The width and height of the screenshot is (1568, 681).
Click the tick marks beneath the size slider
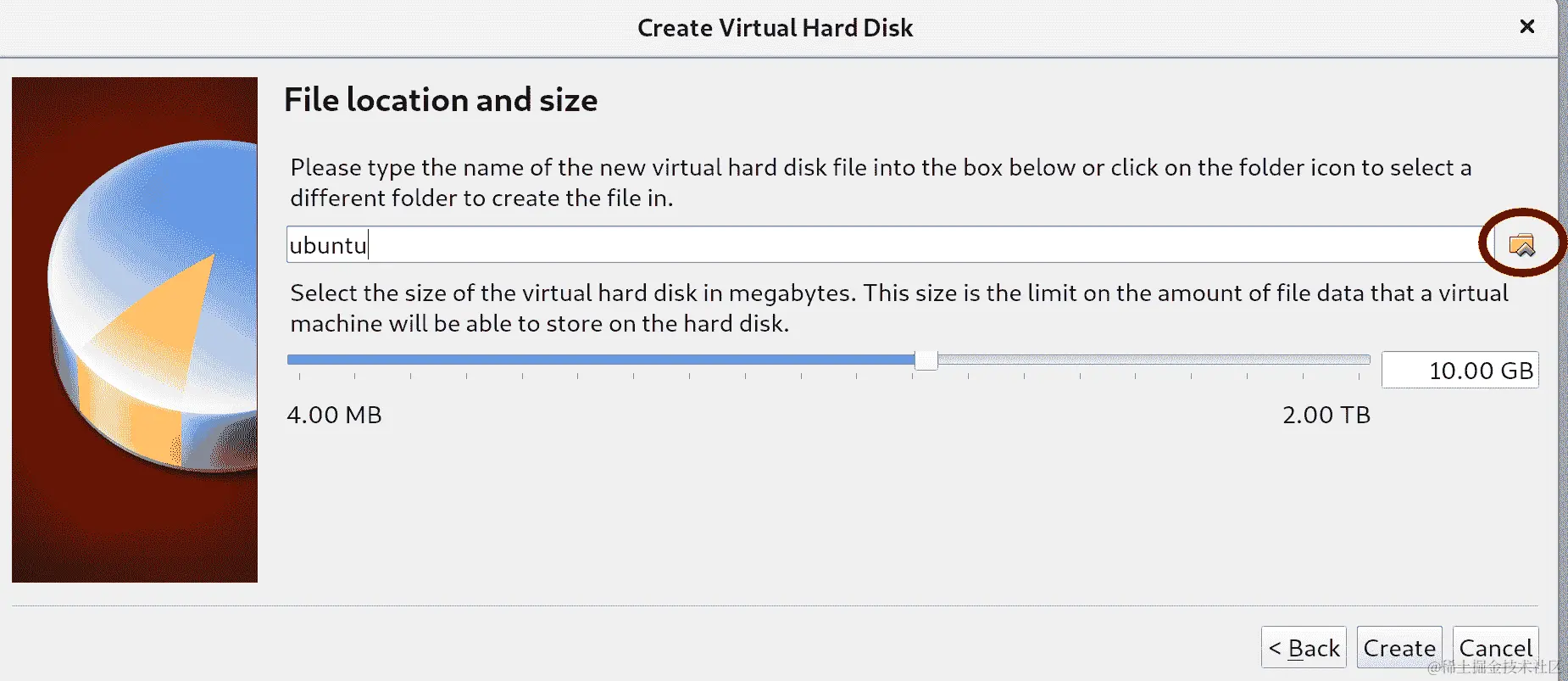[829, 375]
